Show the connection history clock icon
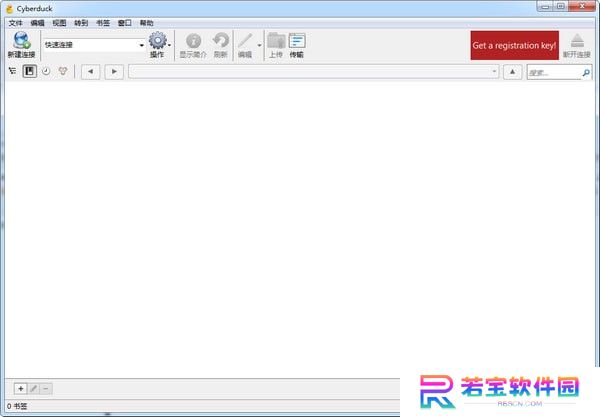 coord(46,71)
